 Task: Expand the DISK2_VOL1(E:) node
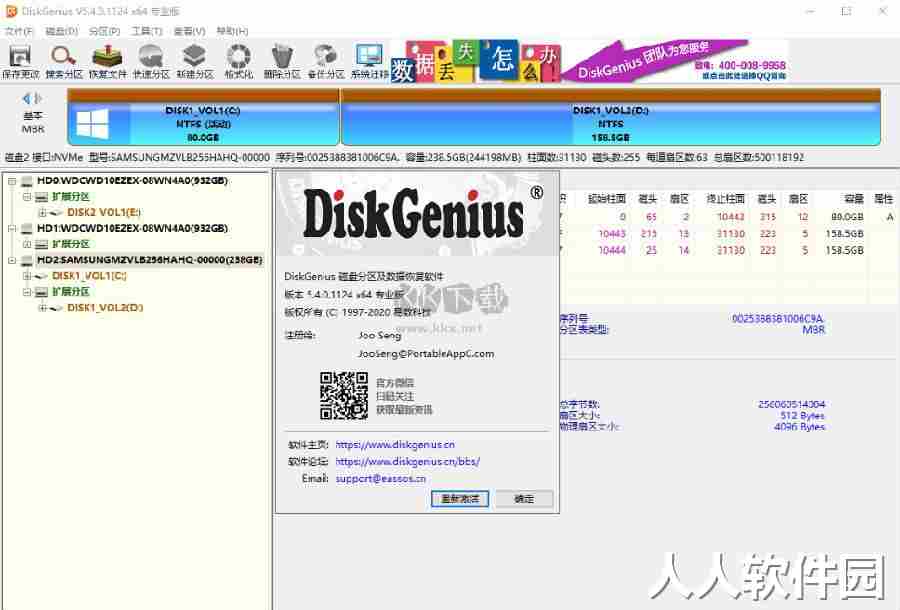coord(42,213)
